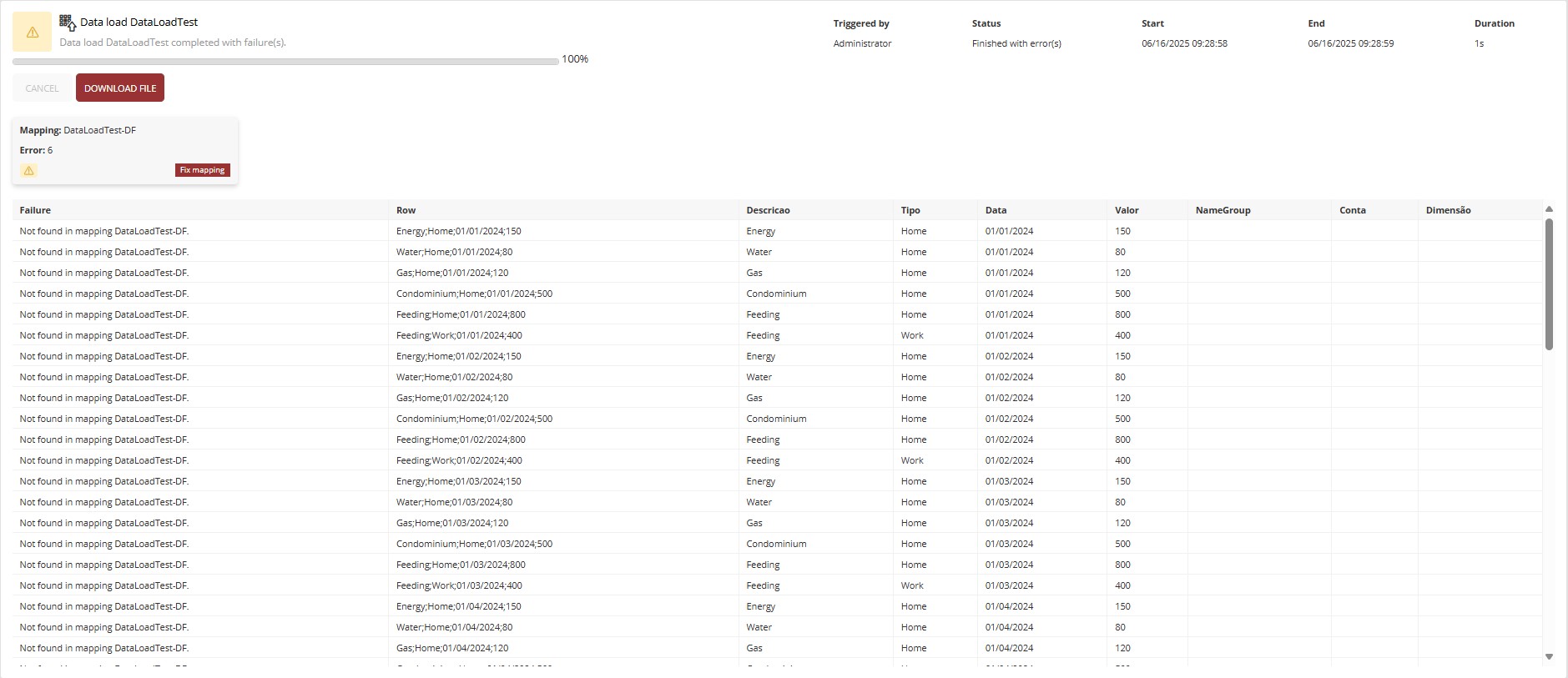The width and height of the screenshot is (1568, 678).
Task: Click the row cell Condominium;Home;01/02/2024;500
Action: coord(564,419)
